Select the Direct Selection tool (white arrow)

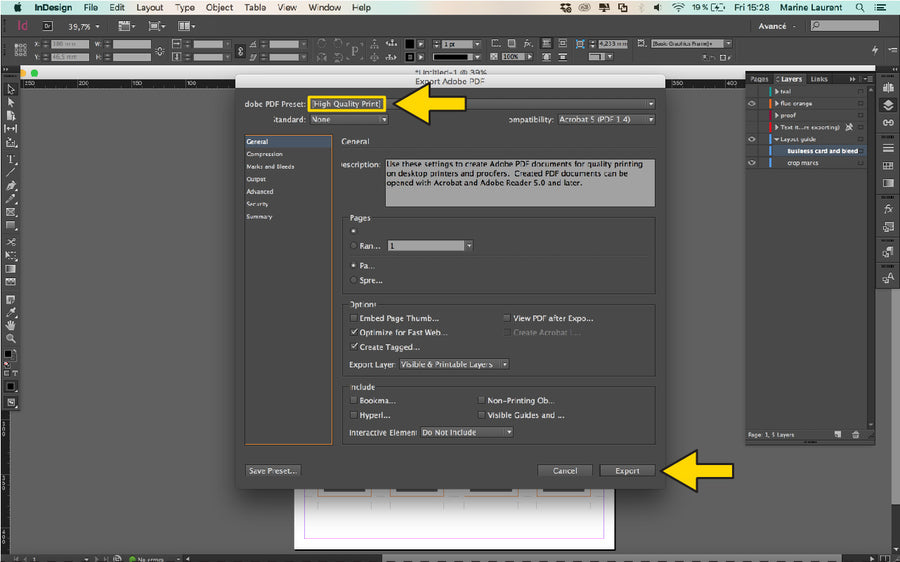tap(10, 102)
